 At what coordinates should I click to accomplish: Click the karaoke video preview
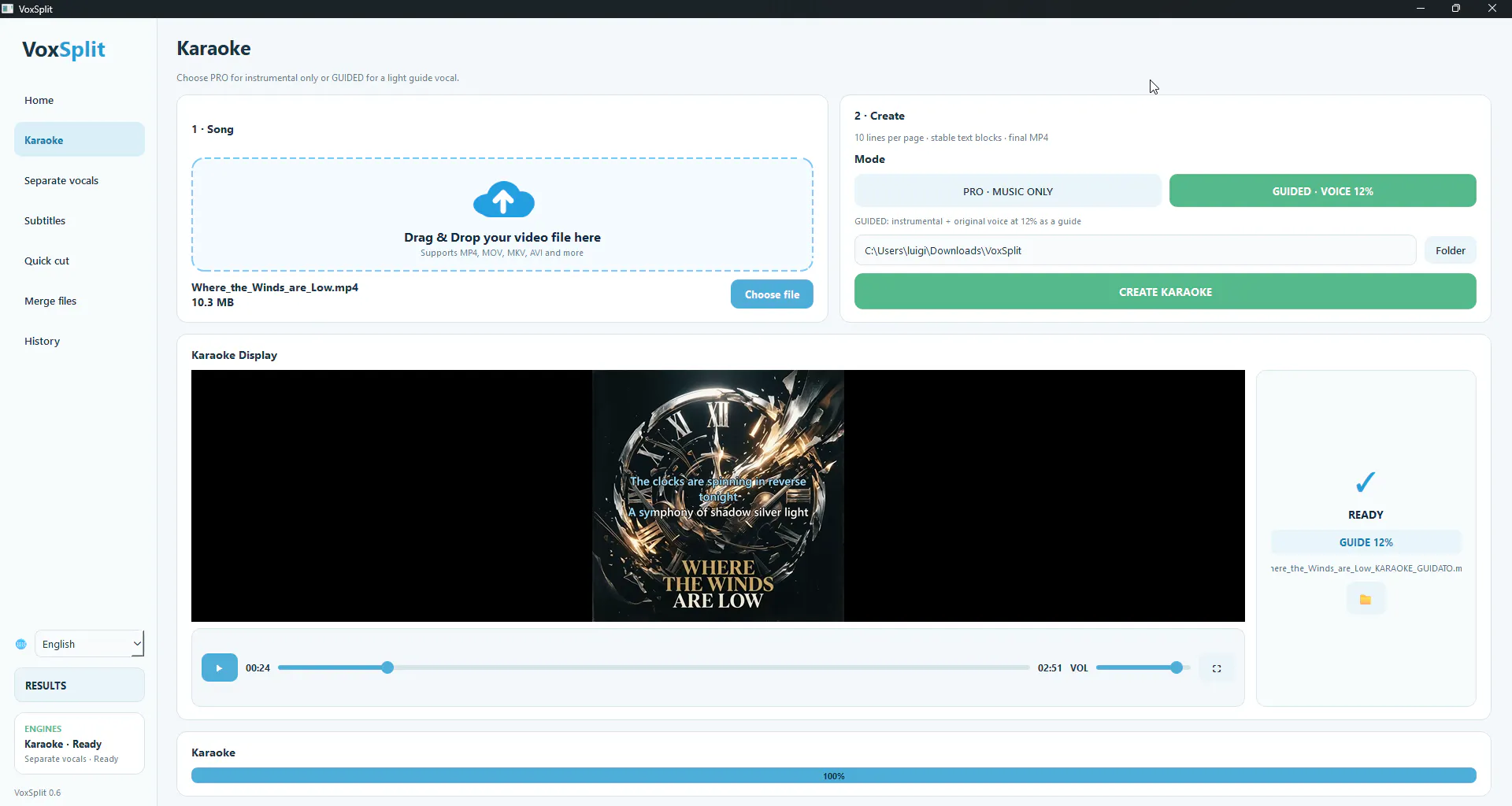tap(718, 496)
